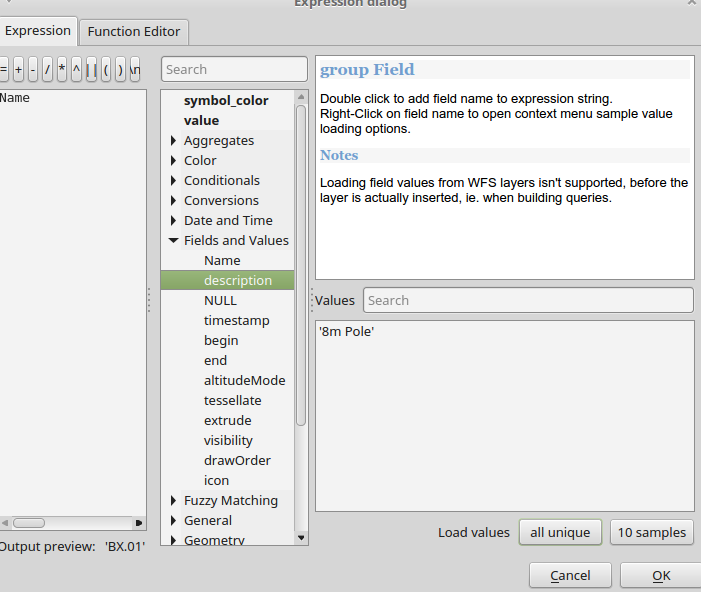Switch to the Expression tab
This screenshot has height=592, width=701.
coord(38,31)
